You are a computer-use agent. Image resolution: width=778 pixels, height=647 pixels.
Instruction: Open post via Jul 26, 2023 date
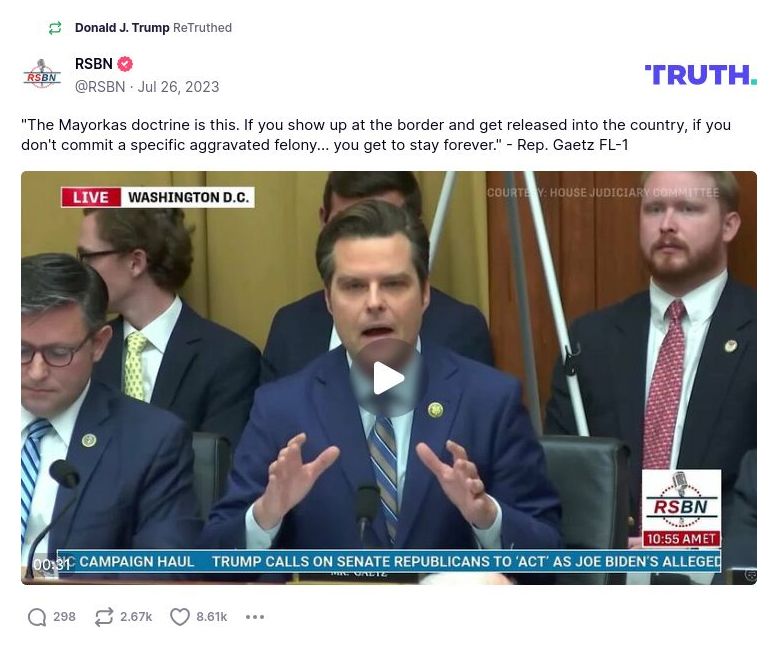tap(178, 87)
